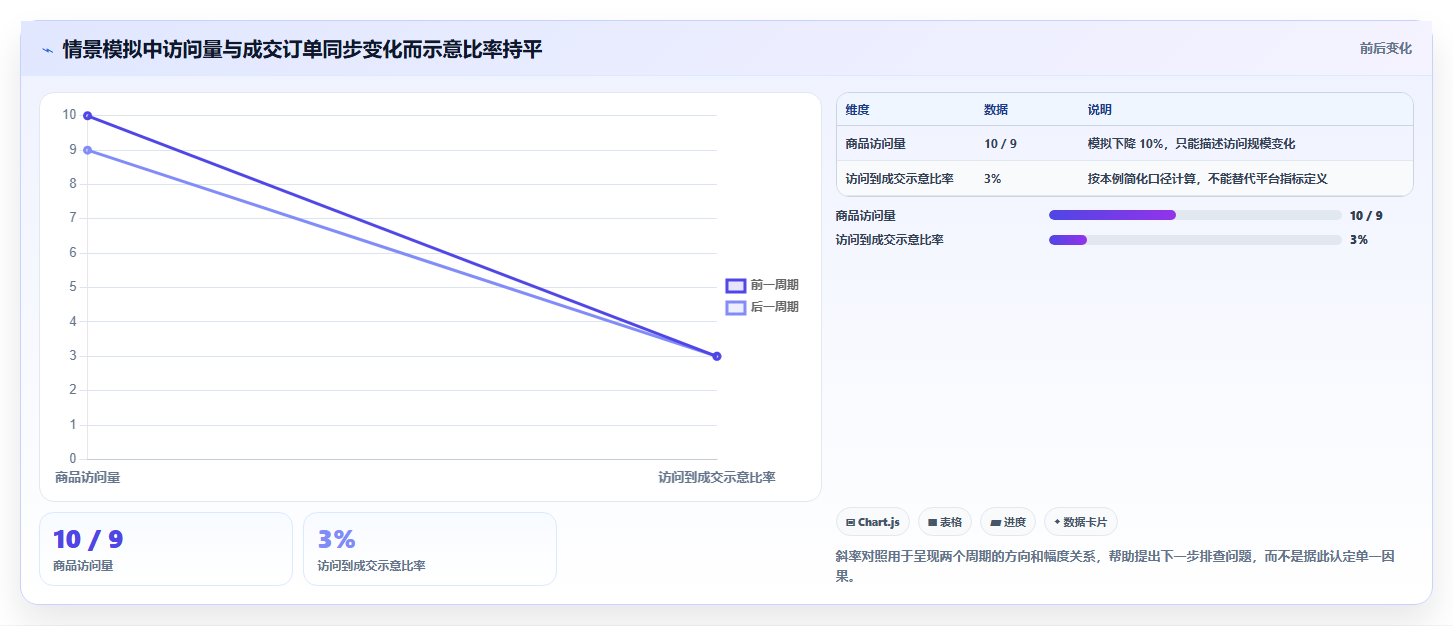
Task: Click the 商品访问量 progress label
Action: click(x=866, y=215)
